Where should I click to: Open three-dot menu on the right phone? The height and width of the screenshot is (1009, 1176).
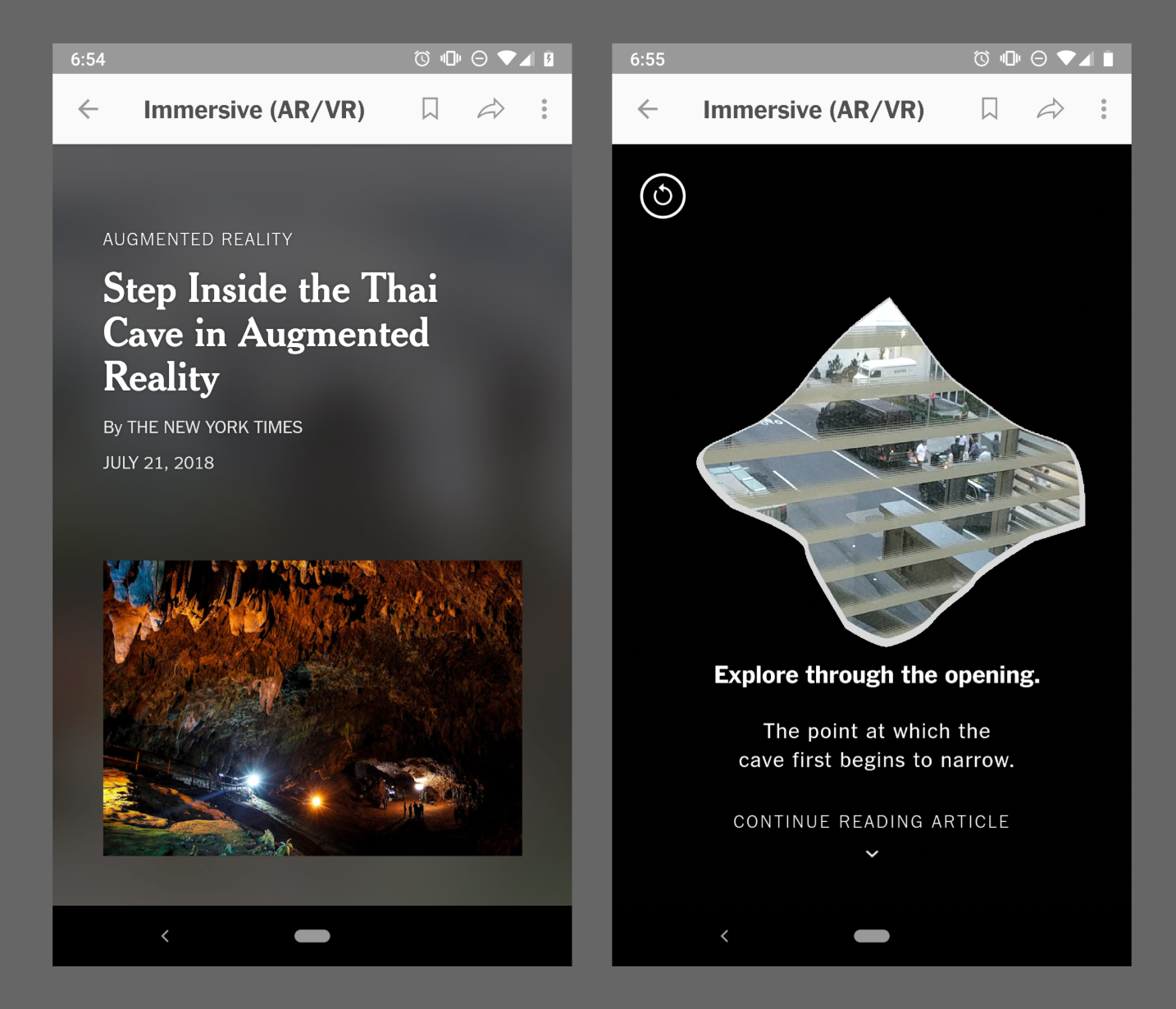tap(1103, 109)
